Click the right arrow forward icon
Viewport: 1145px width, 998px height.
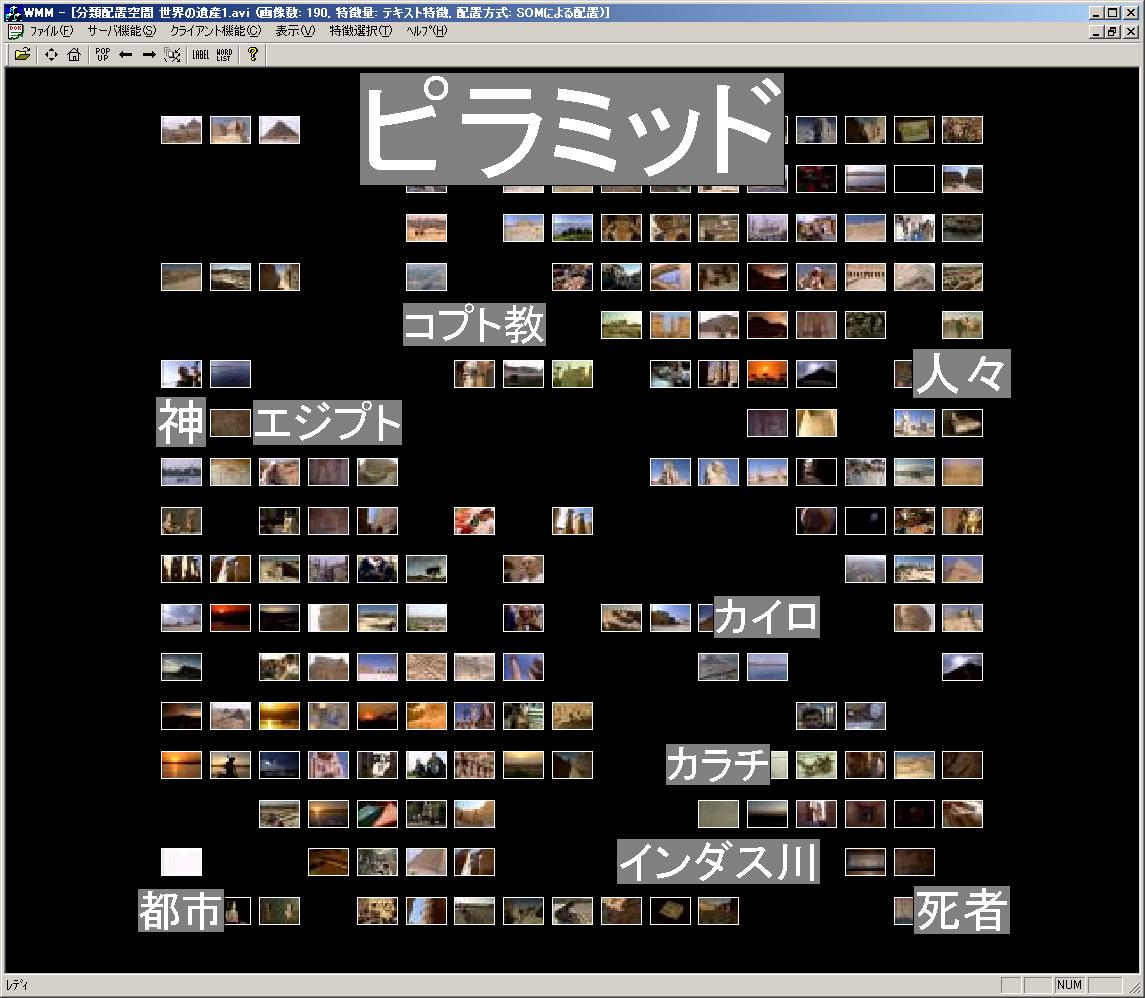tap(149, 55)
